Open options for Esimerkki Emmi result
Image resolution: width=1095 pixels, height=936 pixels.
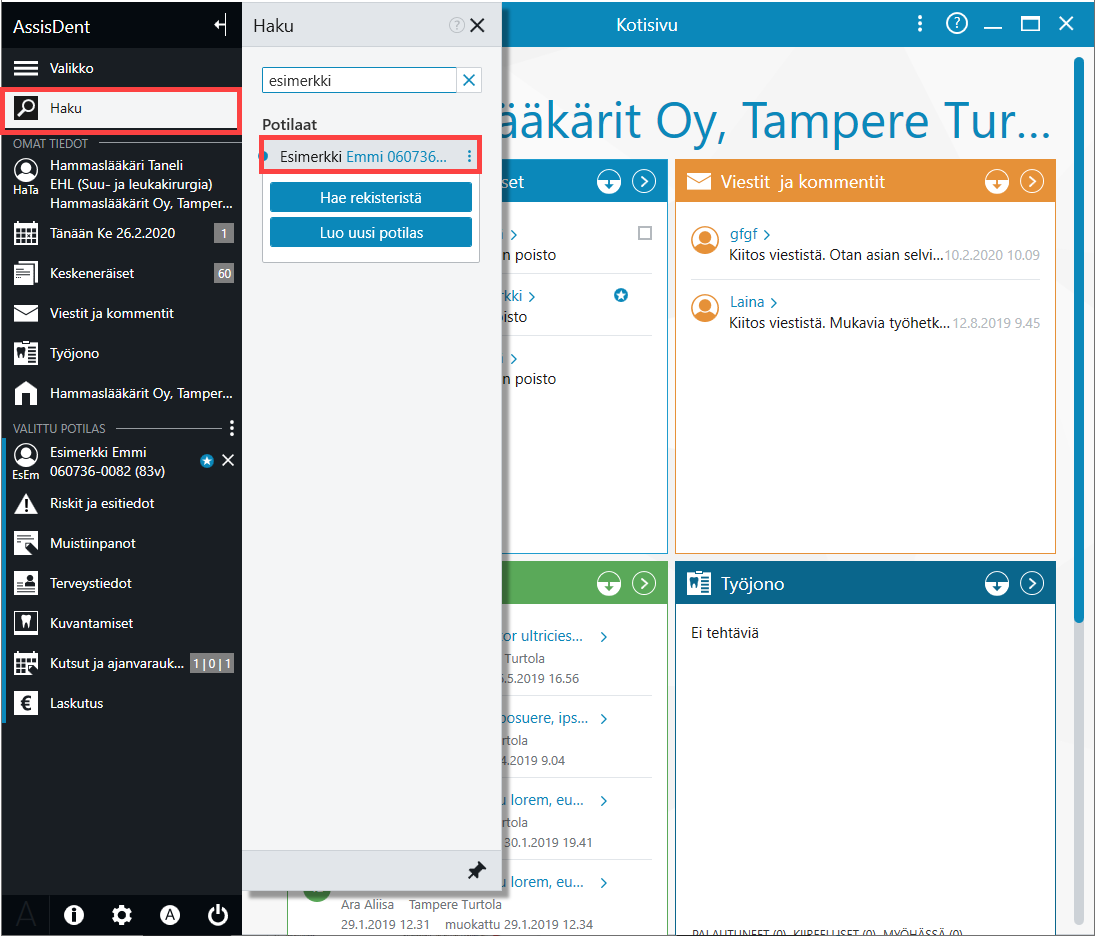(x=469, y=156)
